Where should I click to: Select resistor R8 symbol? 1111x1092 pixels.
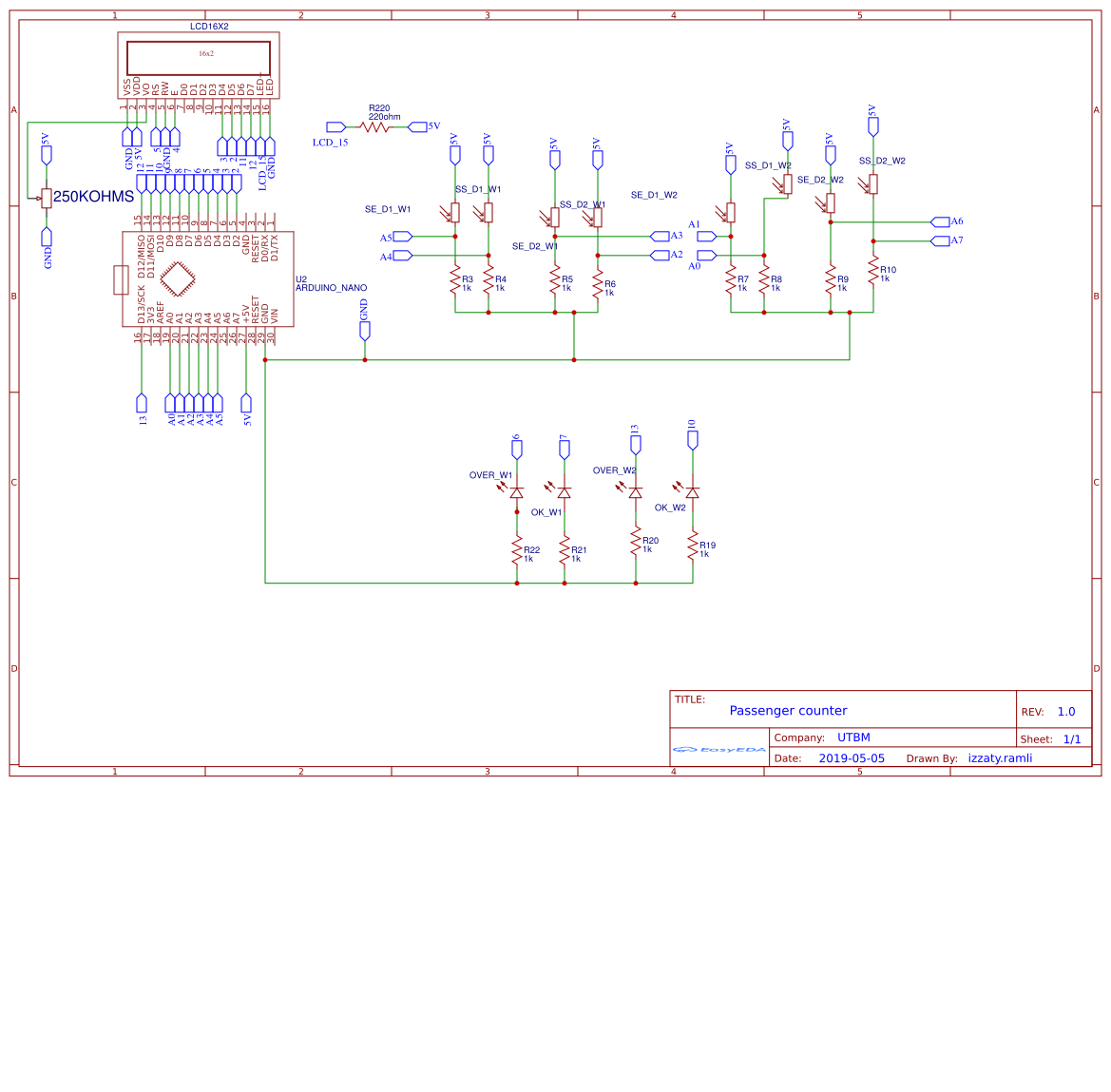click(x=764, y=281)
